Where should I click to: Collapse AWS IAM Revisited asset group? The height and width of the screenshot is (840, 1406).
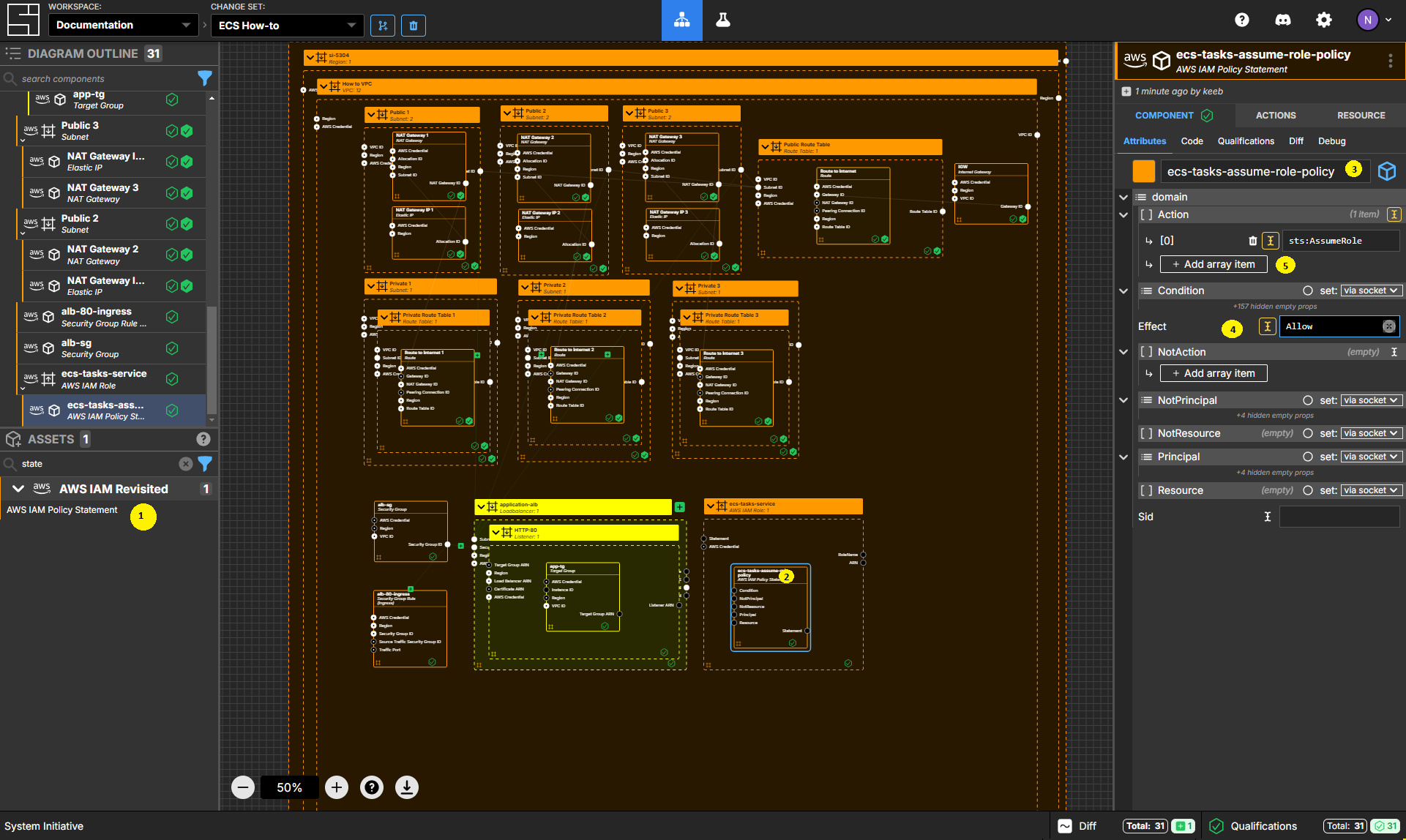click(18, 489)
